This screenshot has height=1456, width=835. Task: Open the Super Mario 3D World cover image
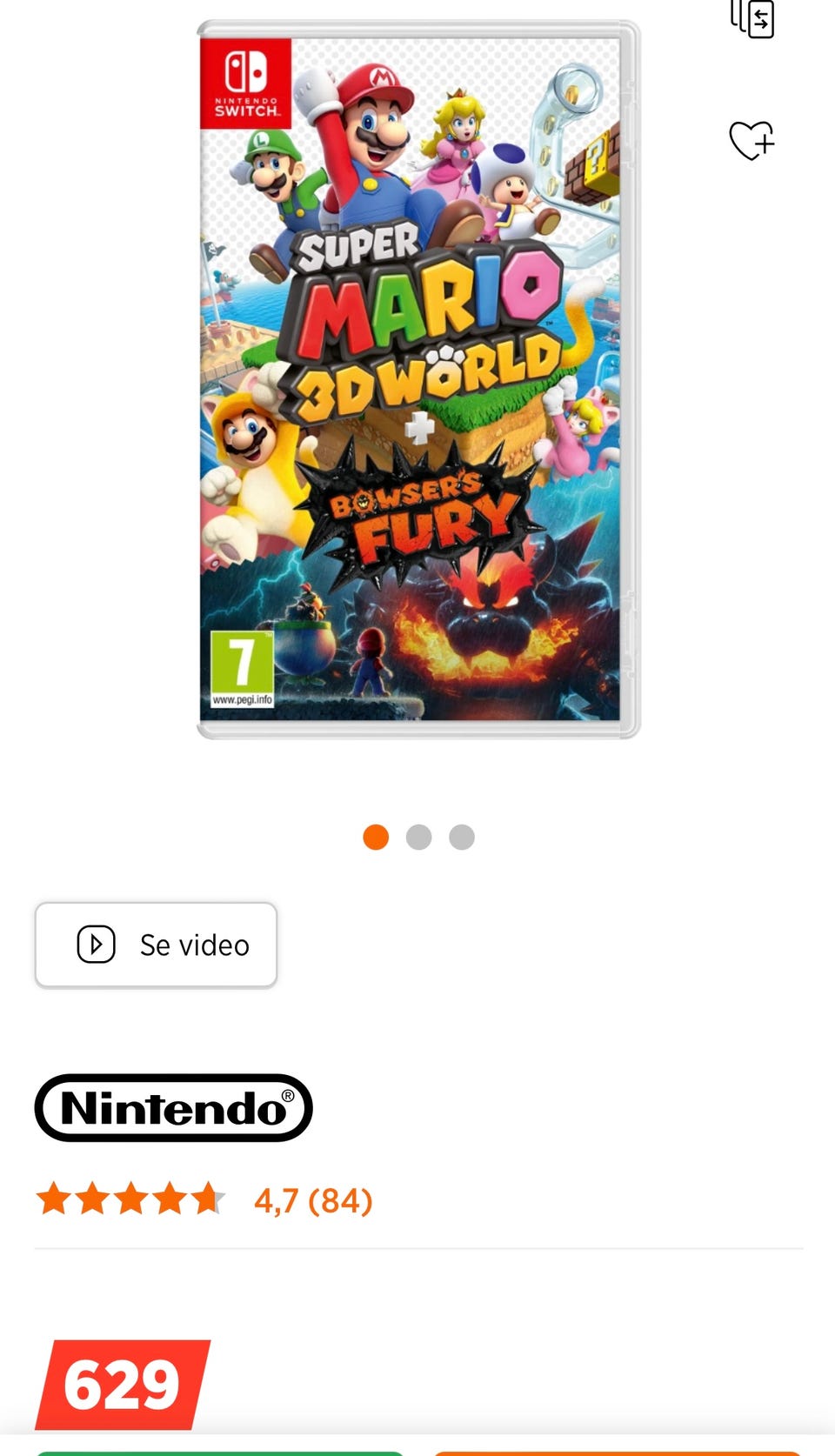point(418,379)
